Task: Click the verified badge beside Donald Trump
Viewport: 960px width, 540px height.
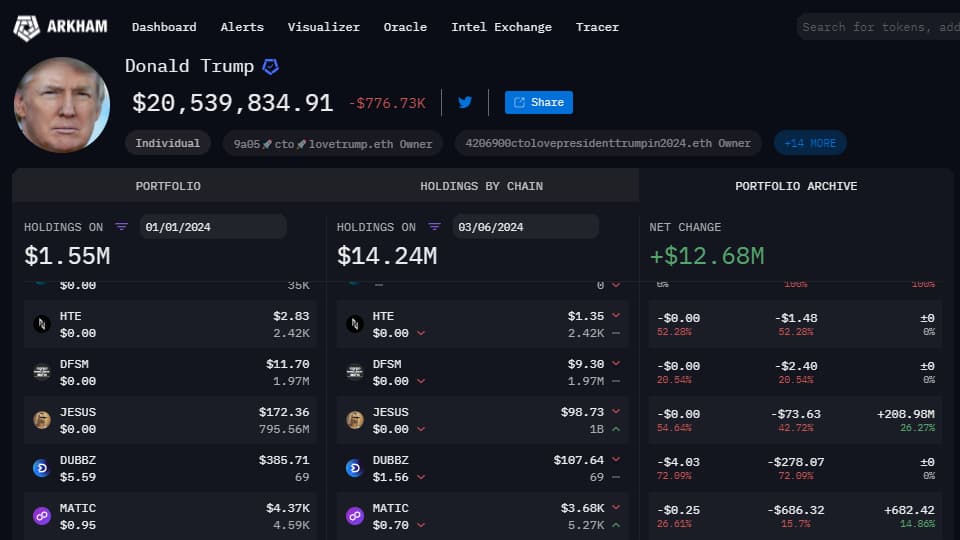Action: 270,67
